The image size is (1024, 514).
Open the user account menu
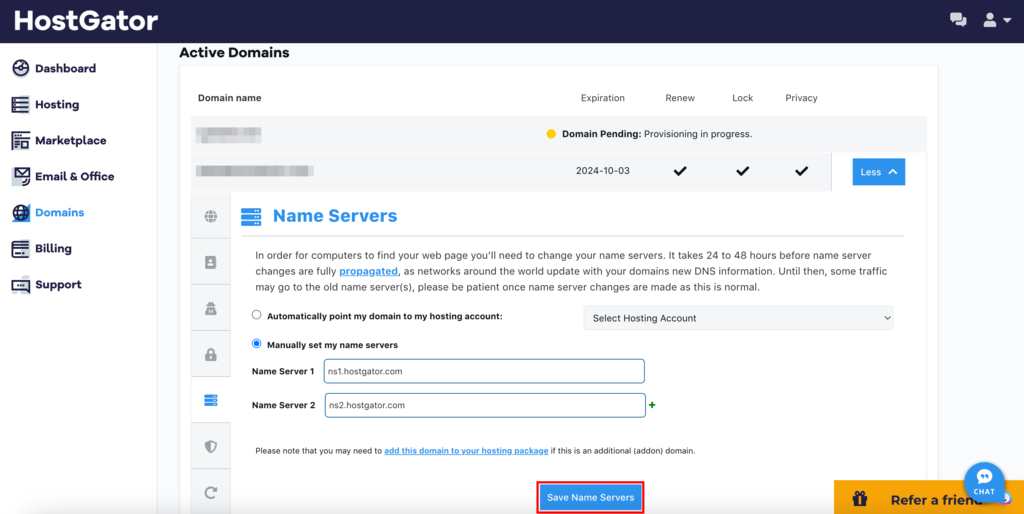tap(997, 20)
